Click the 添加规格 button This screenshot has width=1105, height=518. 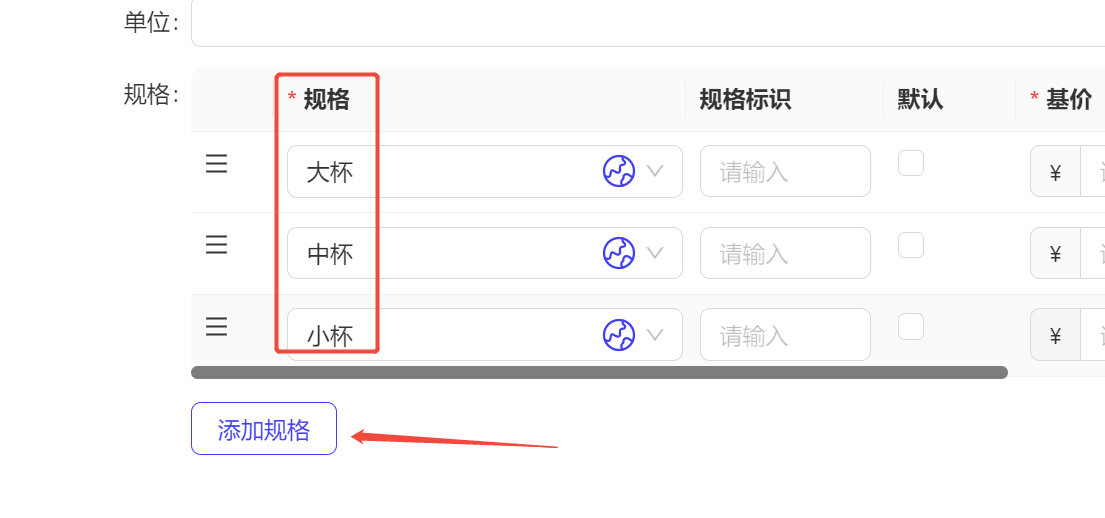click(x=264, y=428)
